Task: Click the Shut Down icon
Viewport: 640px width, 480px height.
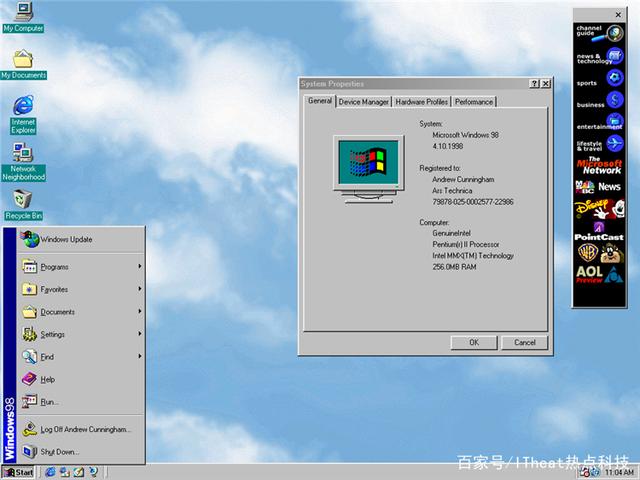Action: (29, 451)
